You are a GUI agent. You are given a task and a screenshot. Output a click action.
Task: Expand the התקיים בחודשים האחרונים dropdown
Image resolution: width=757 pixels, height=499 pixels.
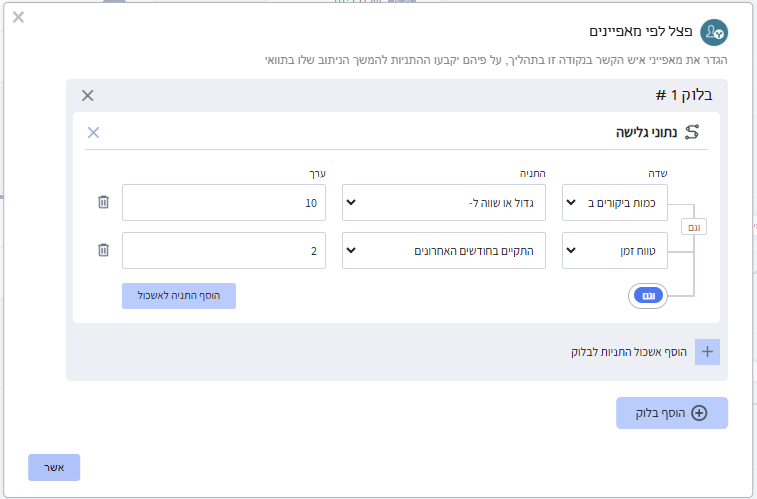[x=444, y=250]
